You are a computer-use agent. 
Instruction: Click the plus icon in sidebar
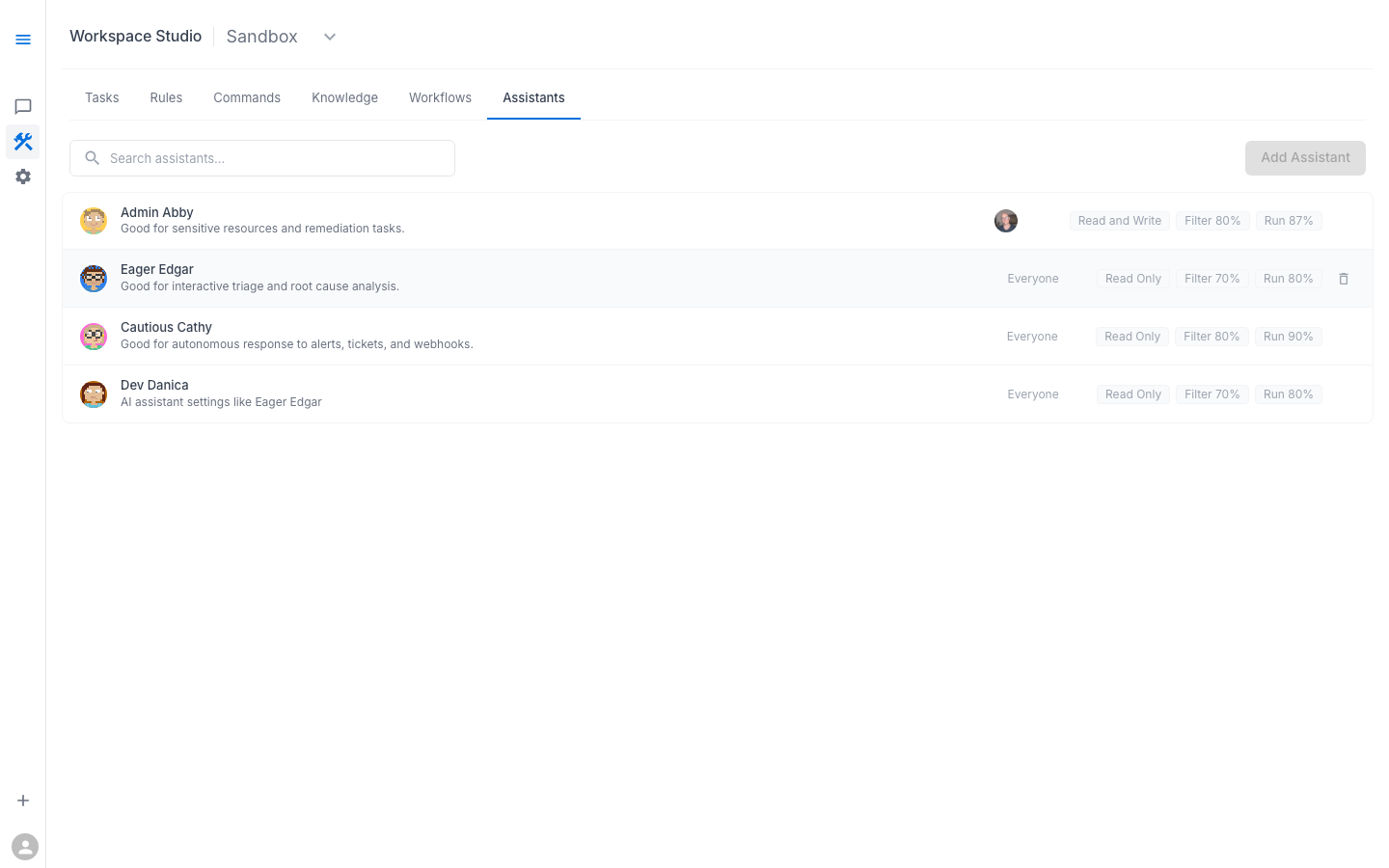tap(23, 800)
